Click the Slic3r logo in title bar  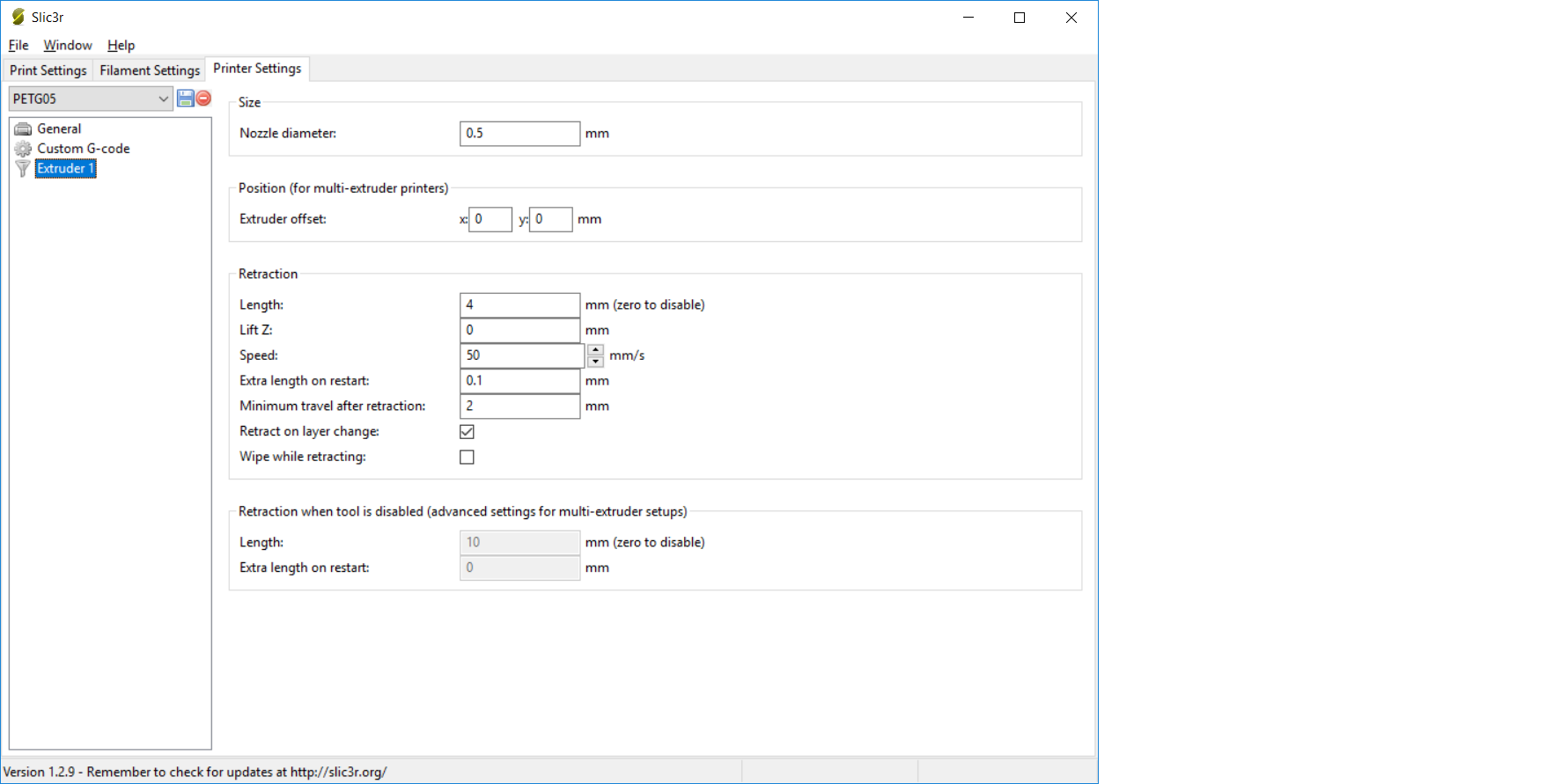18,17
